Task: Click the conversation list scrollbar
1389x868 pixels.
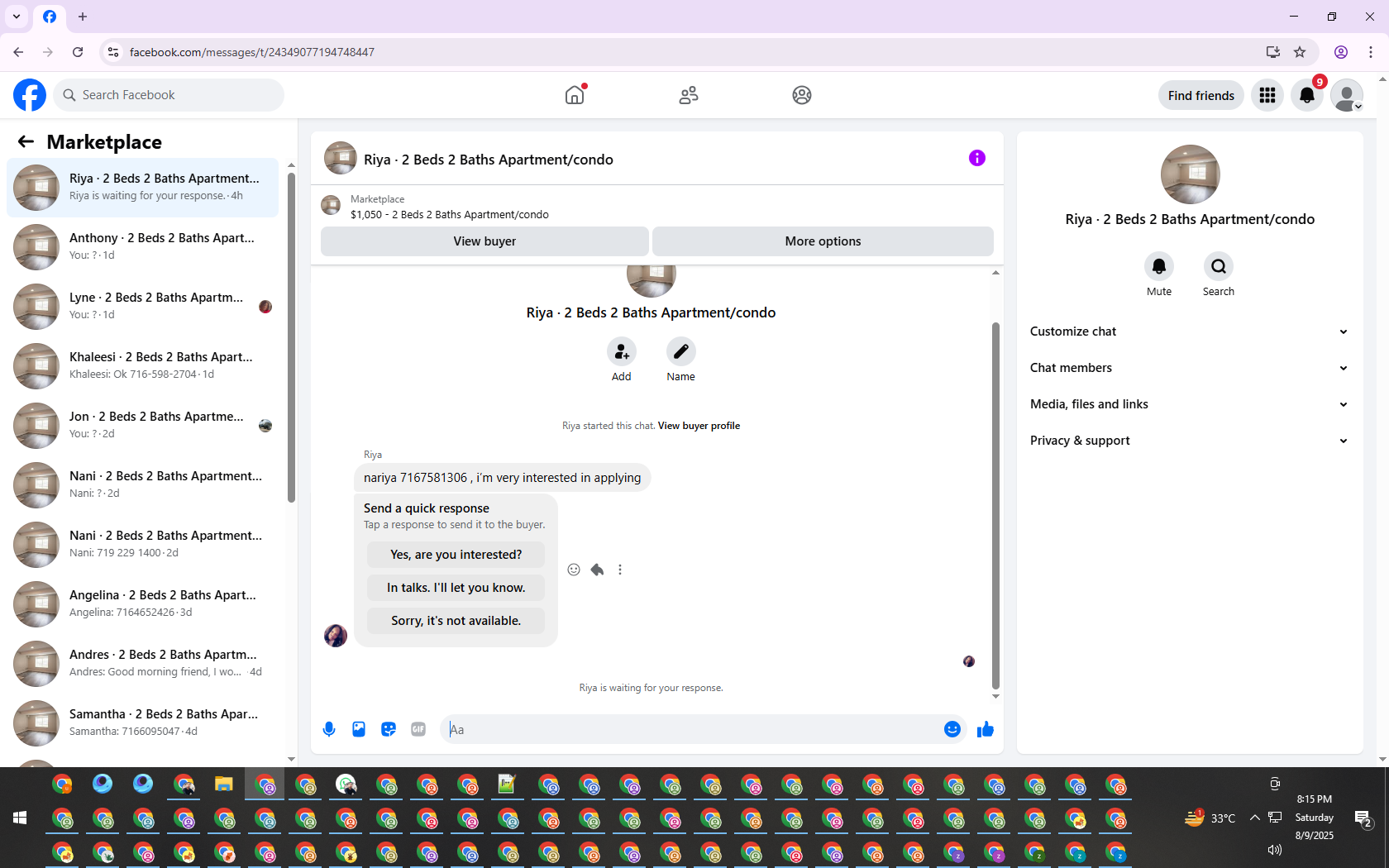Action: 291,337
